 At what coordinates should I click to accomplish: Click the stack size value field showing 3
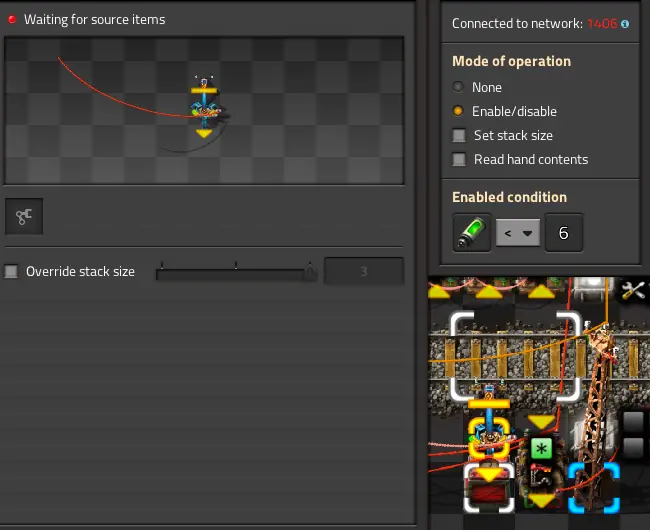364,271
